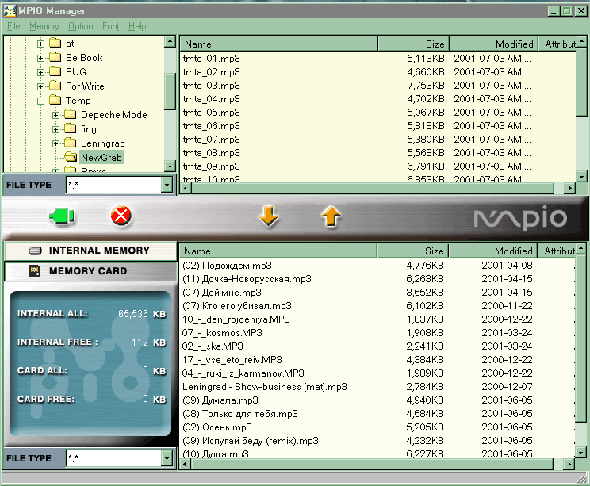Select the 10_-_den_rojdeniya.MP3 file

pos(236,319)
